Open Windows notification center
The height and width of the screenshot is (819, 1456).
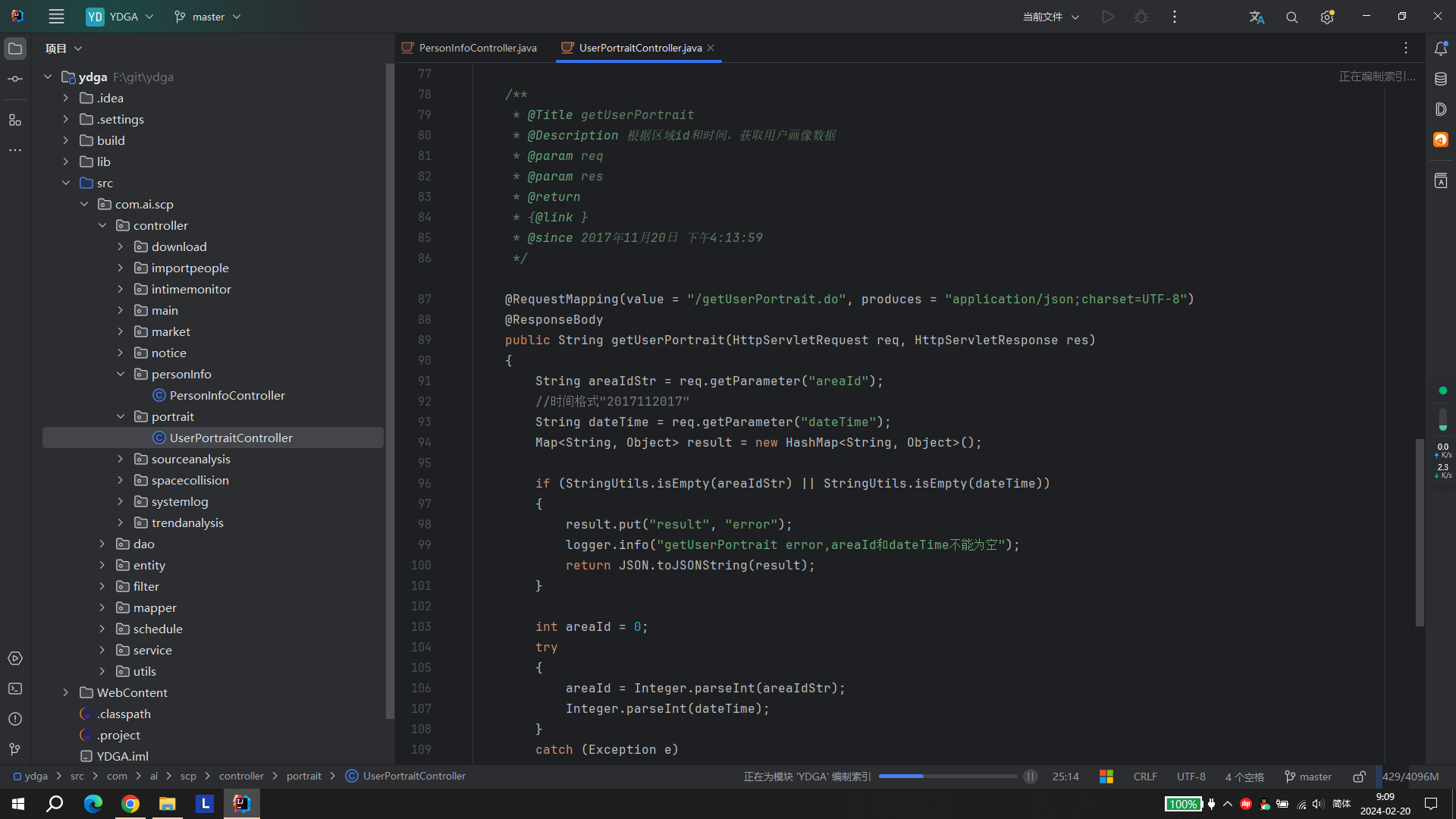pyautogui.click(x=1431, y=804)
